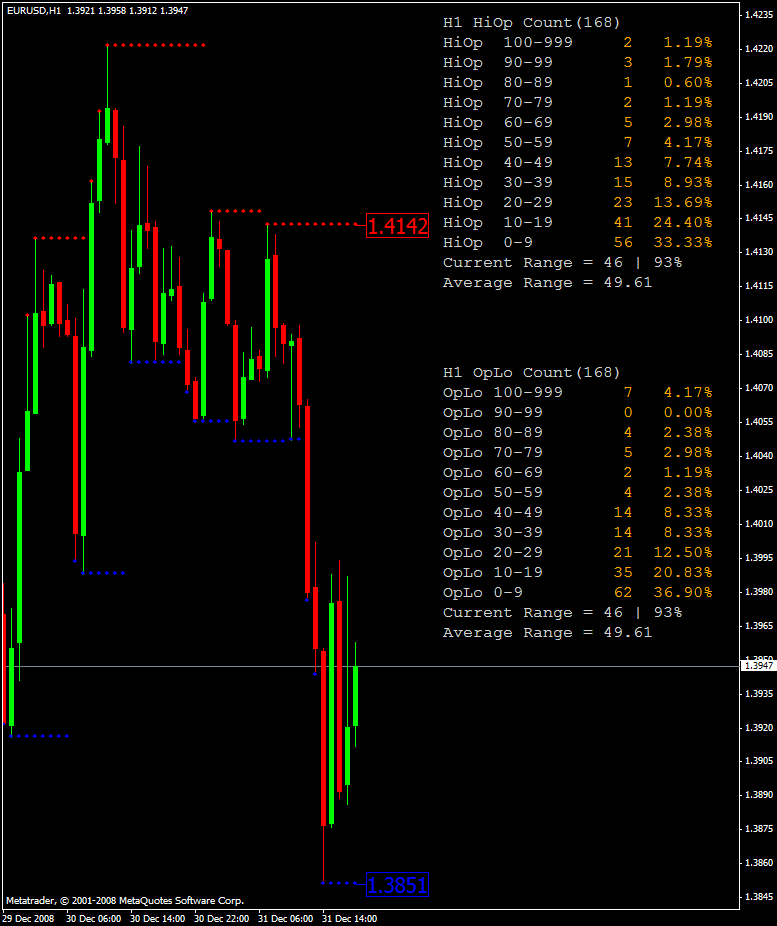
Task: Click the EURUSD,H1 chart title text
Action: pyautogui.click(x=34, y=11)
